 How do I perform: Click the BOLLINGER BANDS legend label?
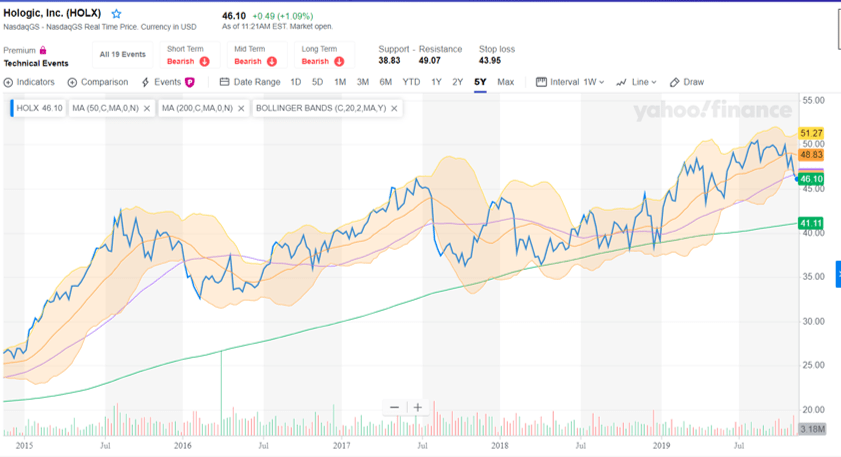tap(321, 108)
